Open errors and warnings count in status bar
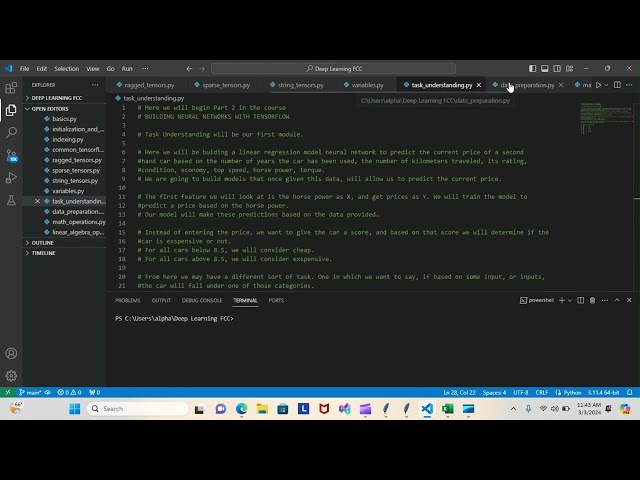640x480 pixels. point(69,393)
